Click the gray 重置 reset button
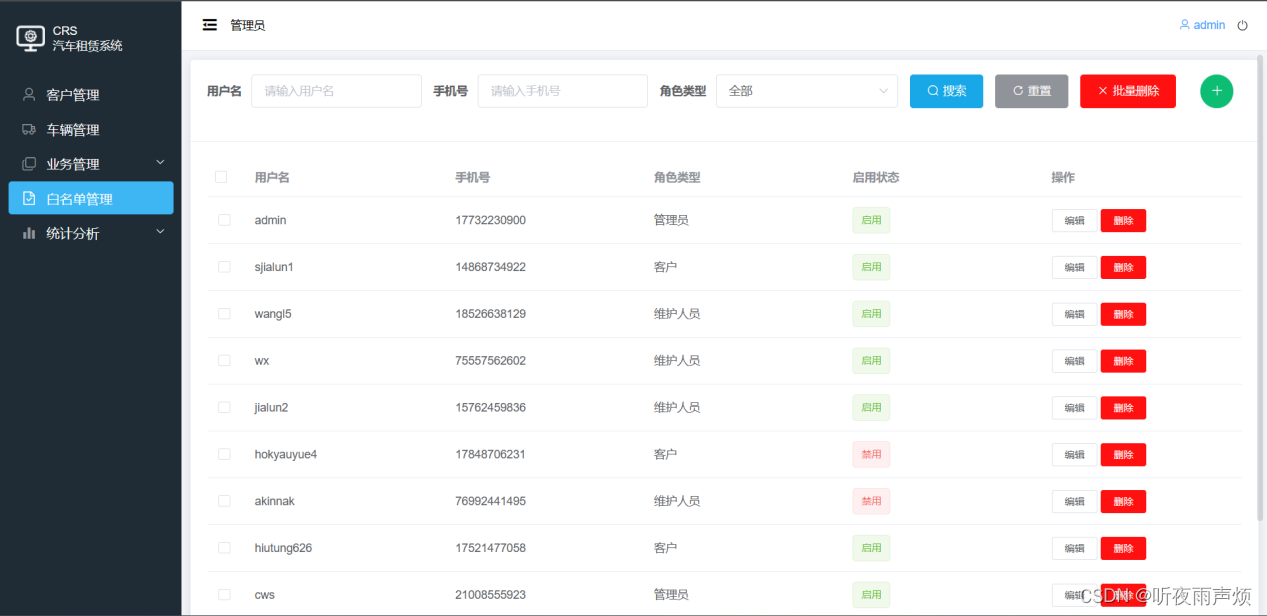 click(1031, 91)
